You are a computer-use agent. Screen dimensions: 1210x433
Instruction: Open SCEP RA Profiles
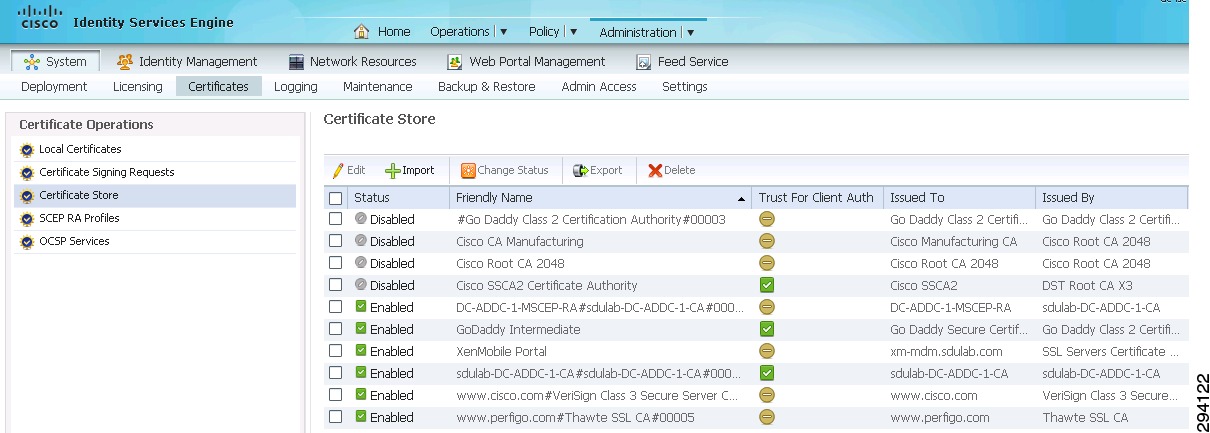pyautogui.click(x=79, y=219)
